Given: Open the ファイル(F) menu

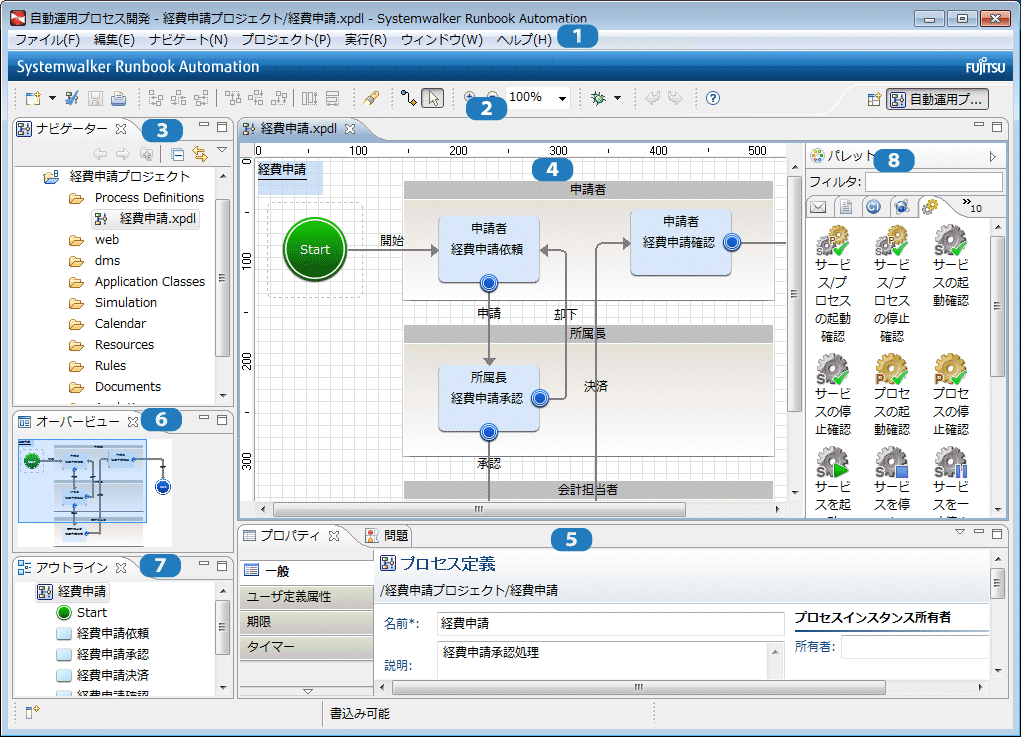Looking at the screenshot, I should [x=48, y=40].
